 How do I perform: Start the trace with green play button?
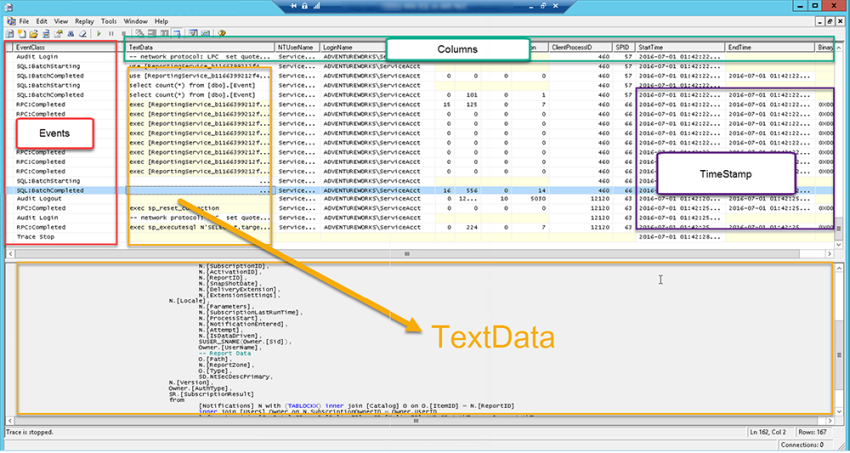[x=99, y=34]
